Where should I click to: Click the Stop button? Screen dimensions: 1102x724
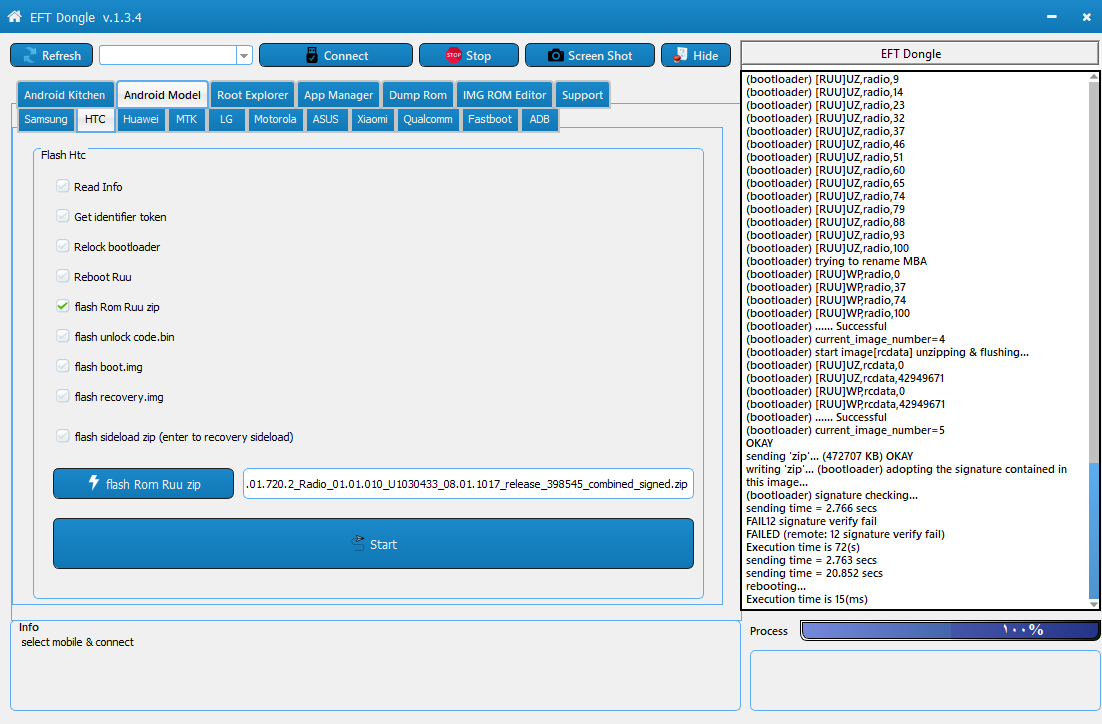(469, 56)
